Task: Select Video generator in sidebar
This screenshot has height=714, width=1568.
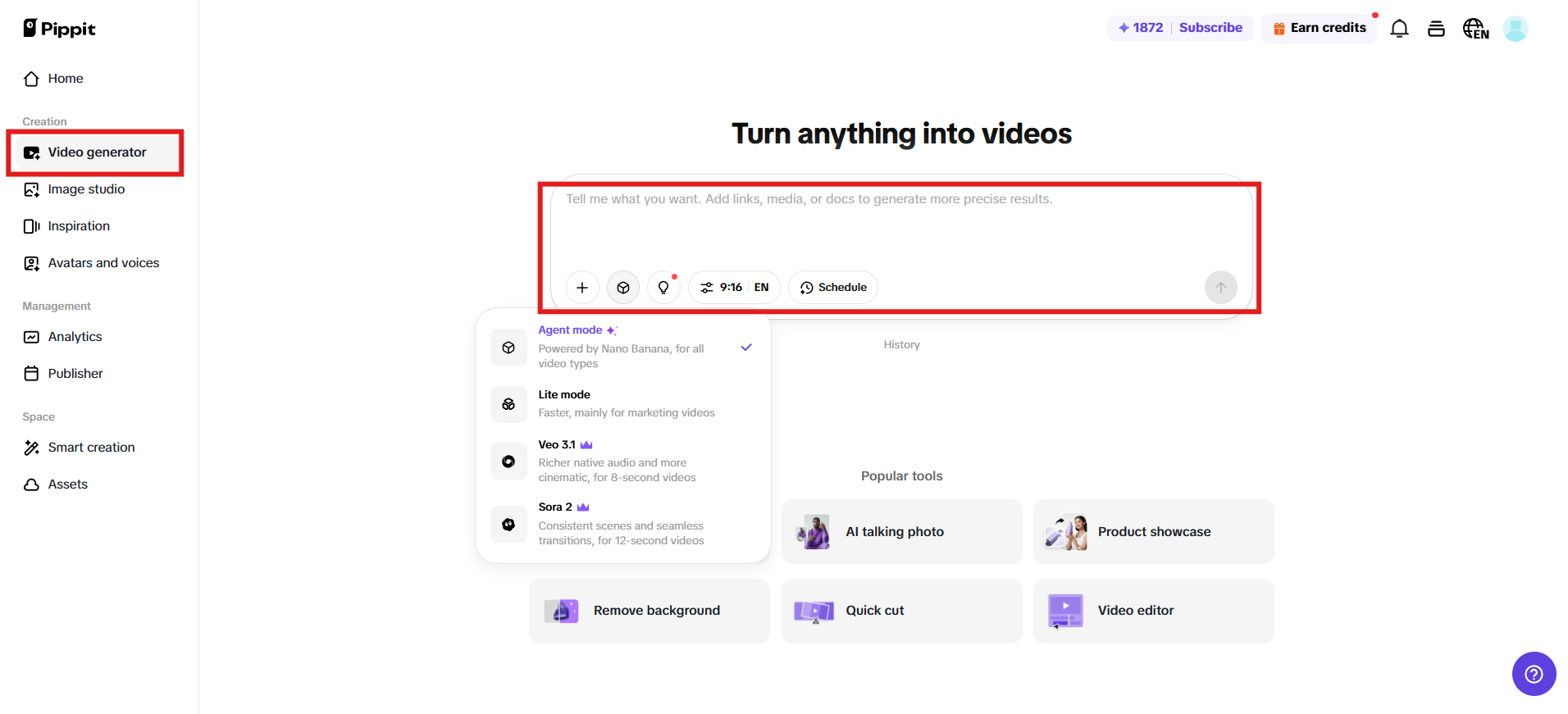Action: click(x=98, y=152)
